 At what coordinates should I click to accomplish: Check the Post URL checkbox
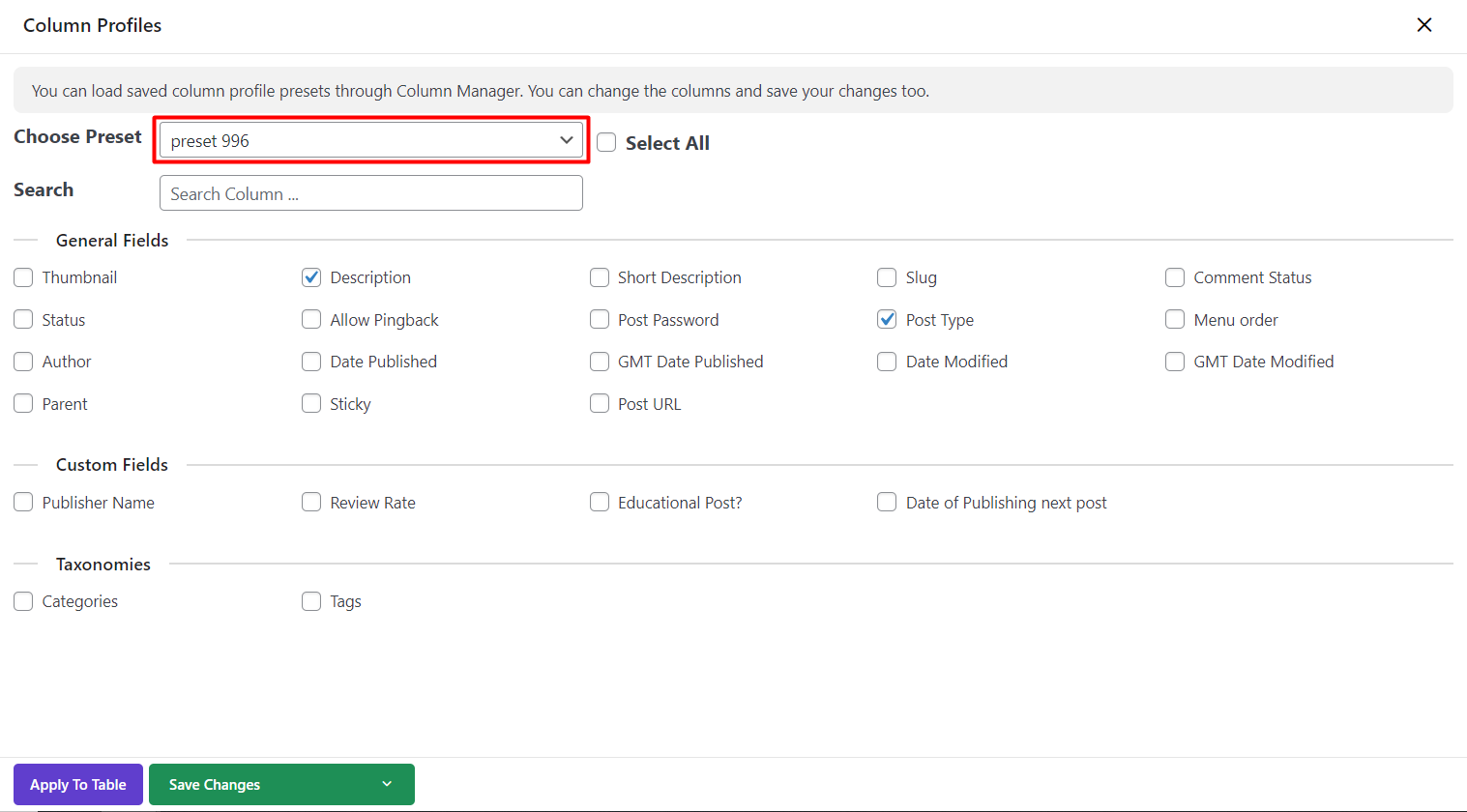point(600,404)
